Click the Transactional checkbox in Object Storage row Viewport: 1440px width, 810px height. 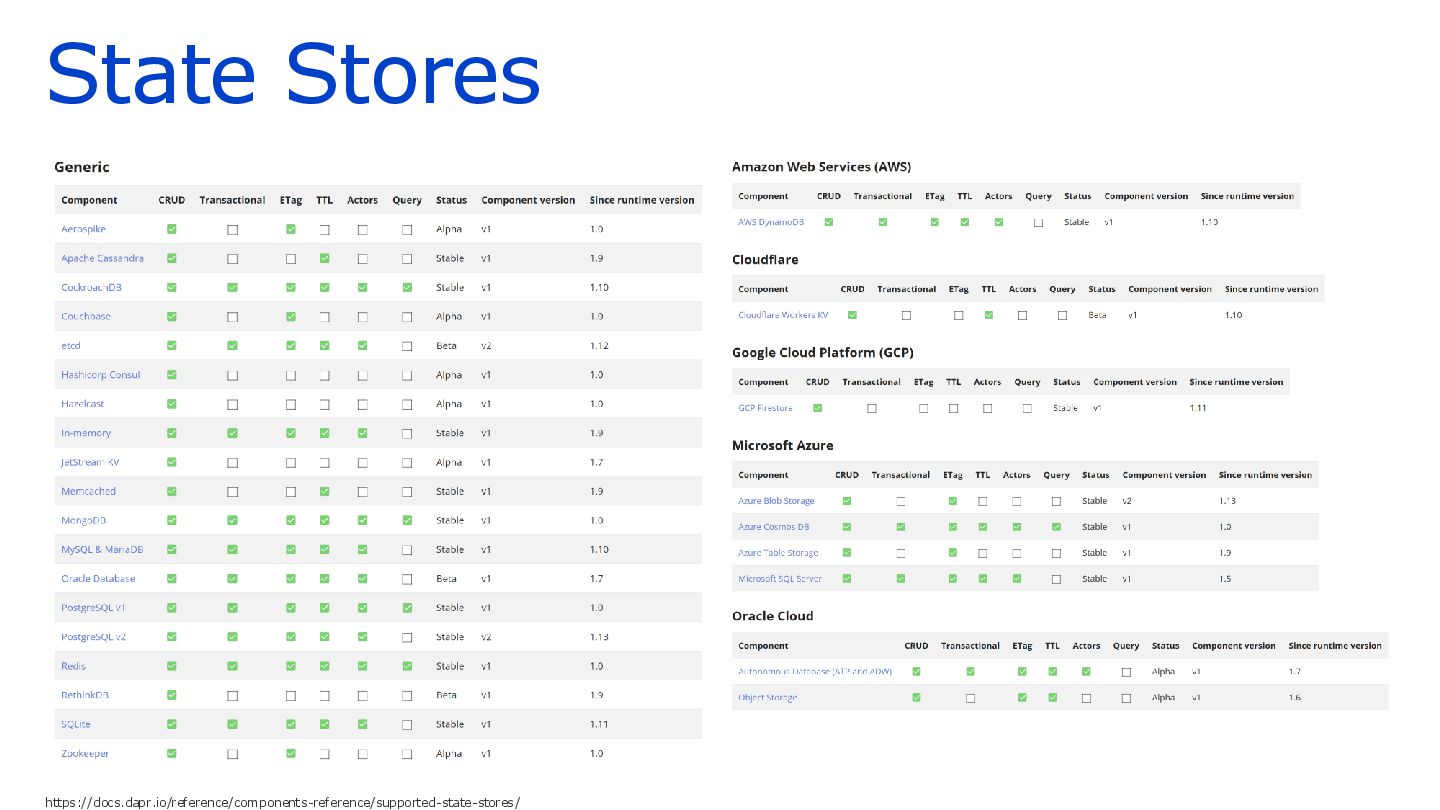pos(970,698)
